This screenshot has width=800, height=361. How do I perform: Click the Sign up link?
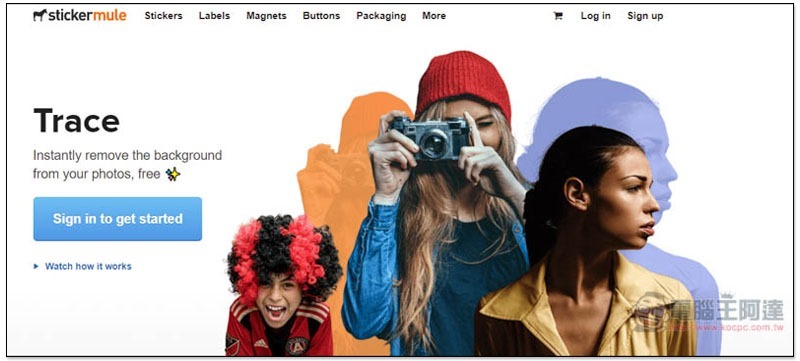coord(645,16)
